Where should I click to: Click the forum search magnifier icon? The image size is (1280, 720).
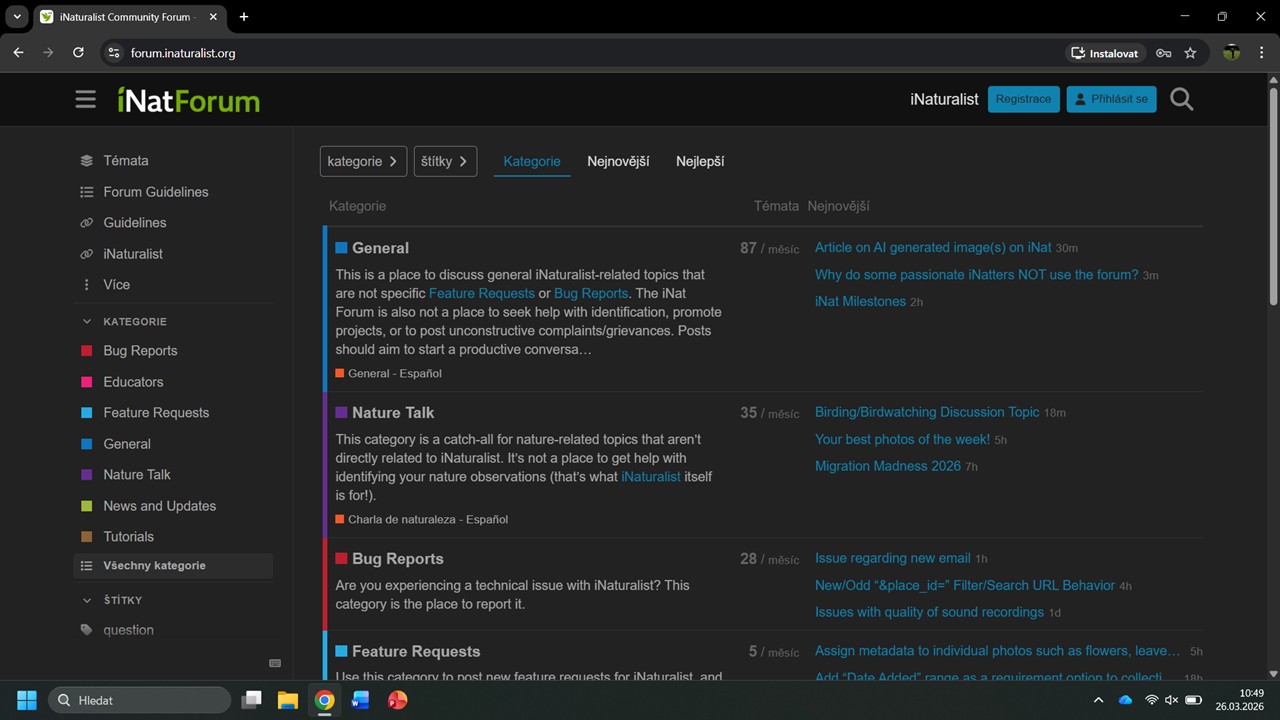tap(1181, 99)
